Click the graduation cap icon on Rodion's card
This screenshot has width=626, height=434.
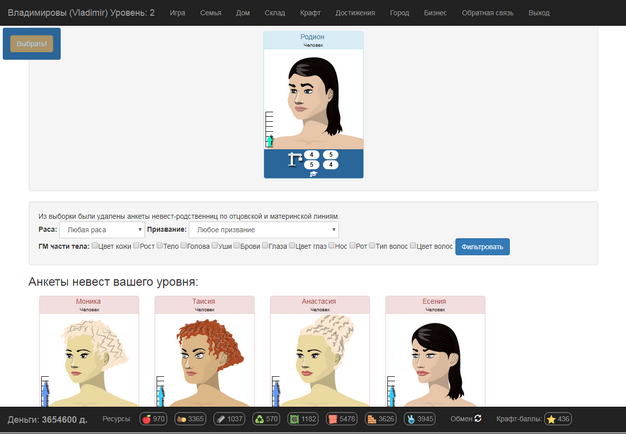(x=313, y=174)
